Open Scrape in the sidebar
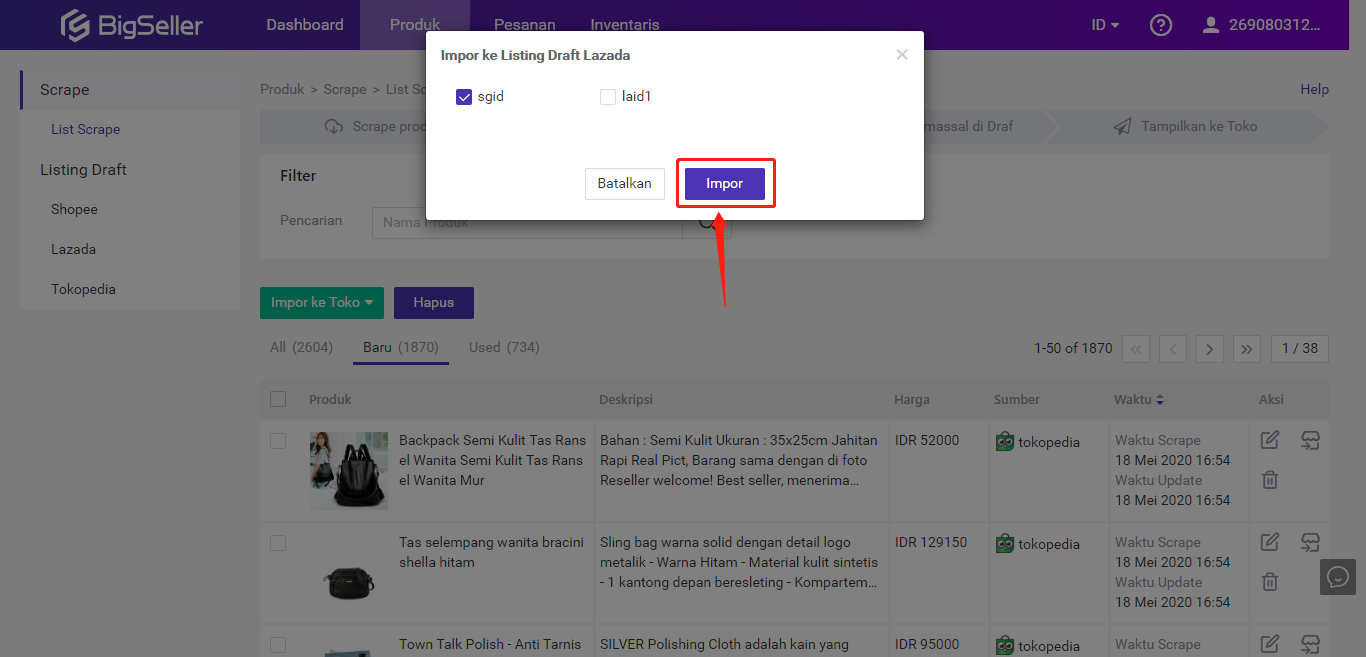Viewport: 1366px width, 657px height. pos(65,90)
